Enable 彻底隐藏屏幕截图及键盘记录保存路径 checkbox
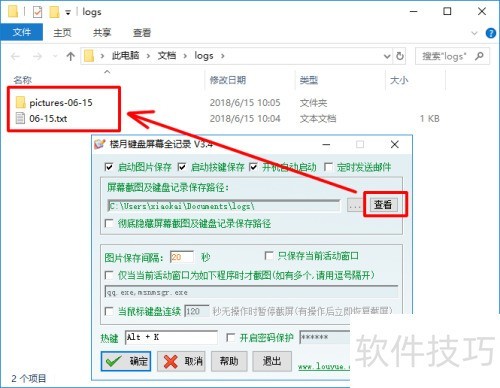Screen dimensions: 500x388 click(109, 223)
